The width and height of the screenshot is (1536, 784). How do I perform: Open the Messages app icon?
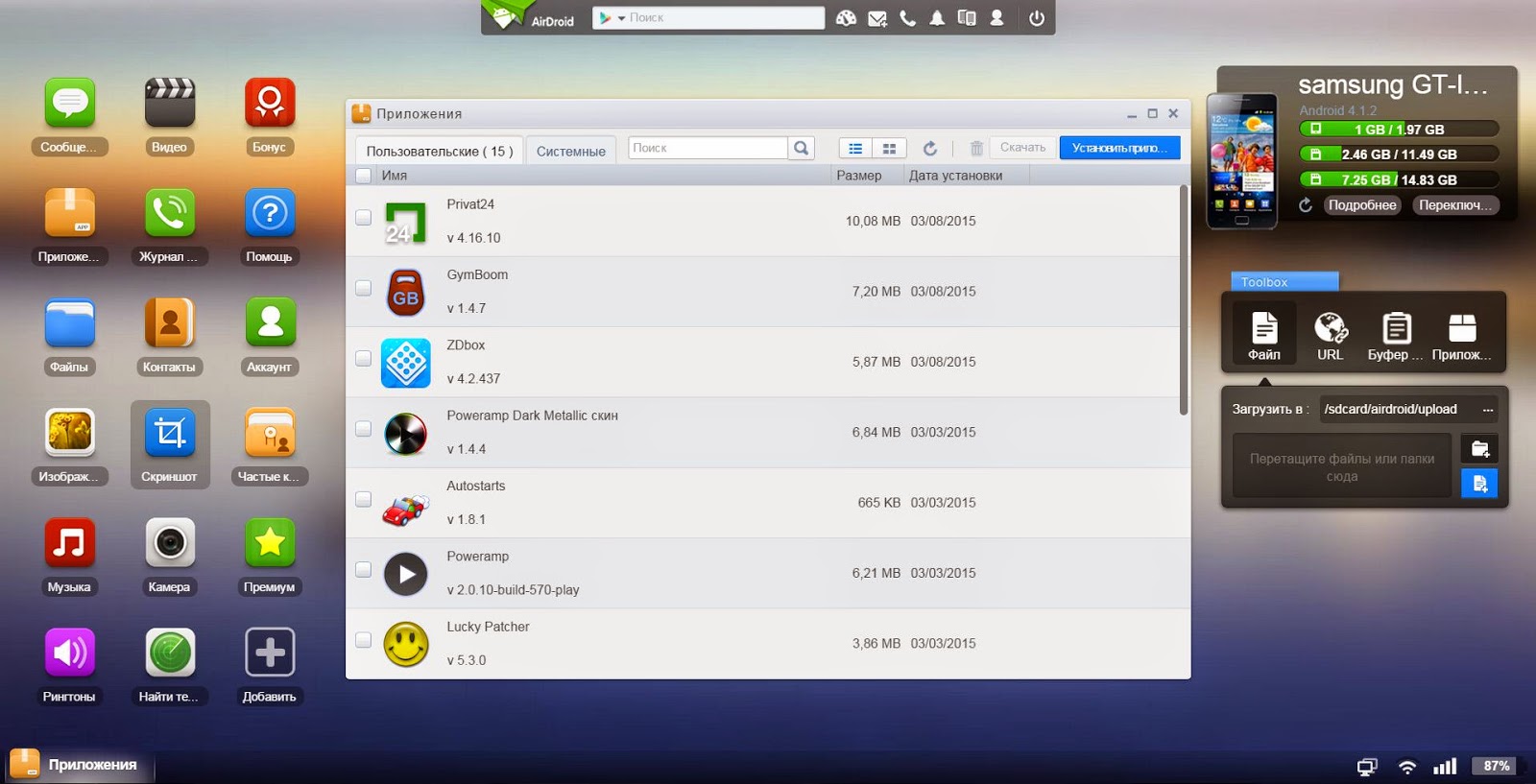(x=69, y=103)
